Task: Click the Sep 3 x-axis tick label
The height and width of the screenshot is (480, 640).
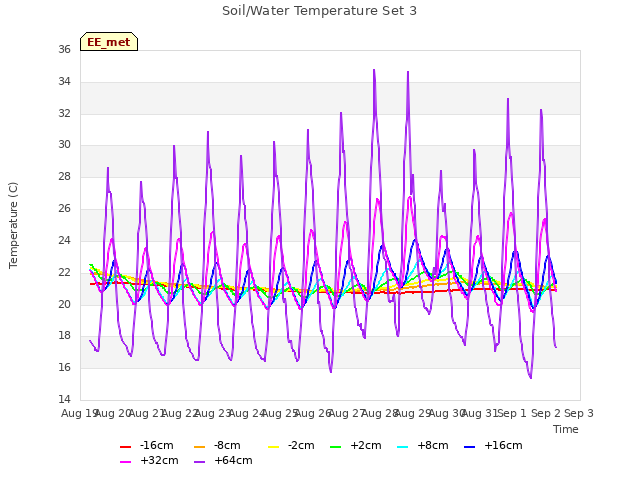Action: point(579,413)
